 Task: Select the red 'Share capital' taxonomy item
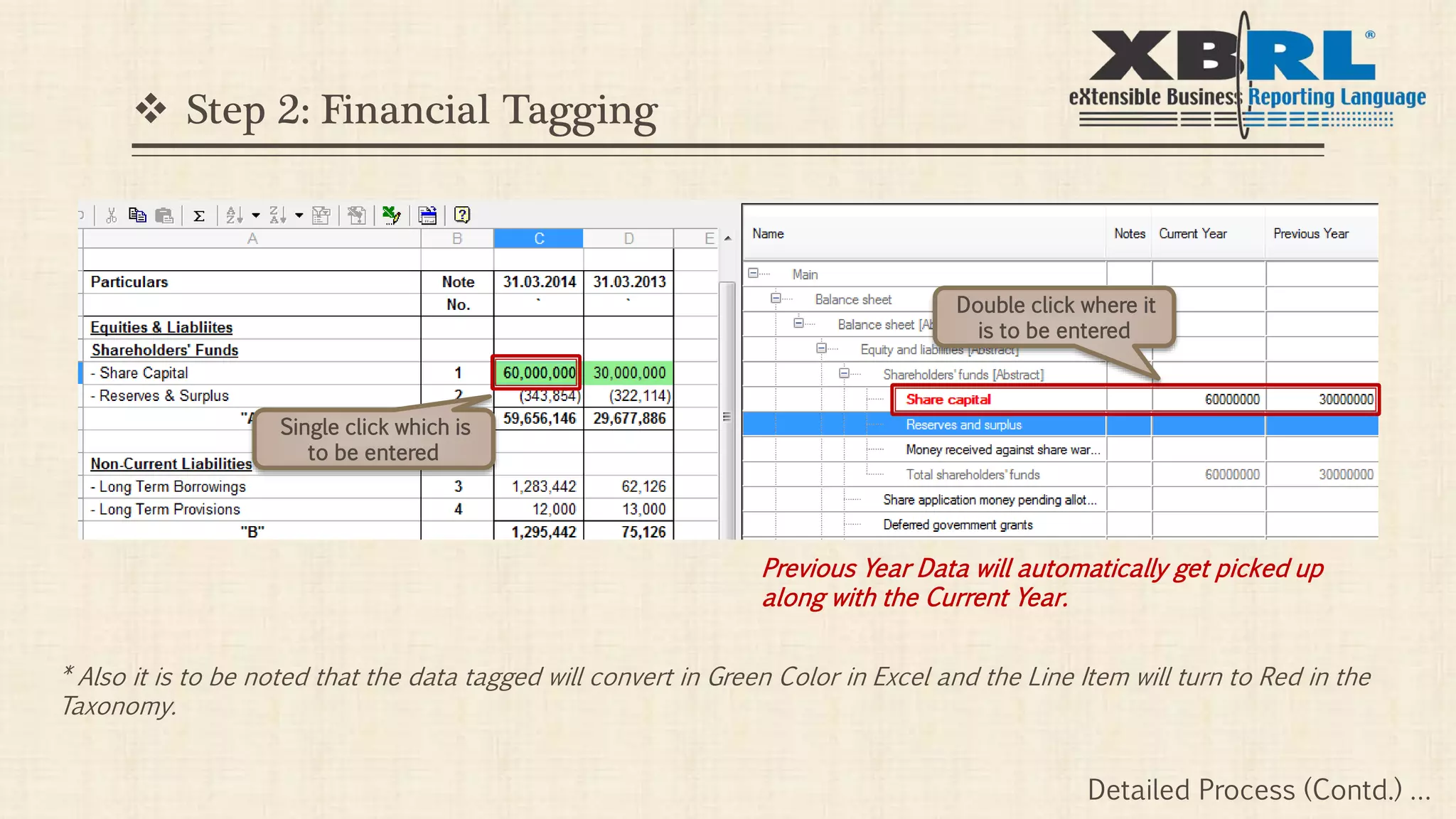948,400
